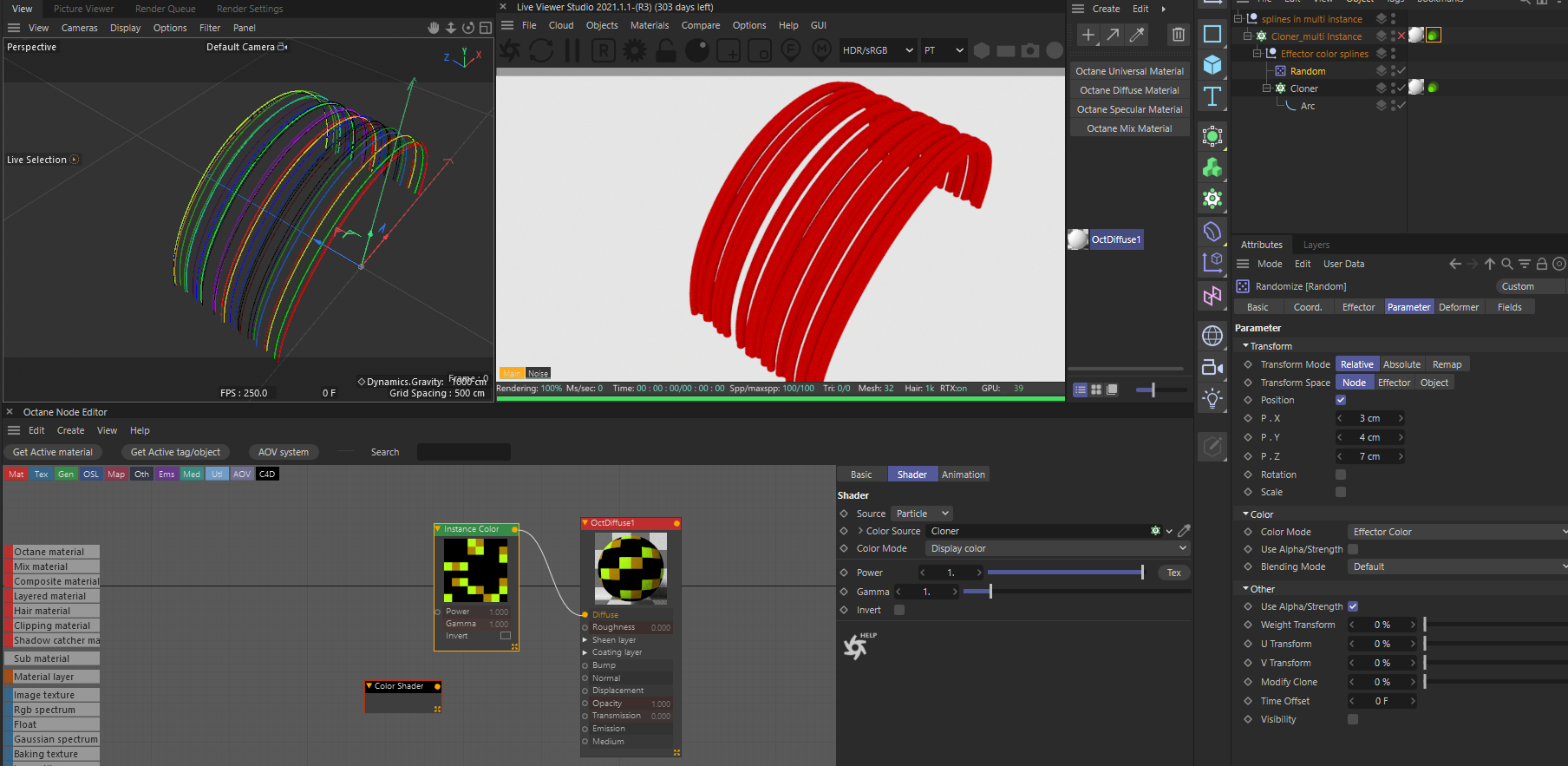Set Transform Mode to Absolute
Screen dimensions: 1568x766
[x=1401, y=364]
